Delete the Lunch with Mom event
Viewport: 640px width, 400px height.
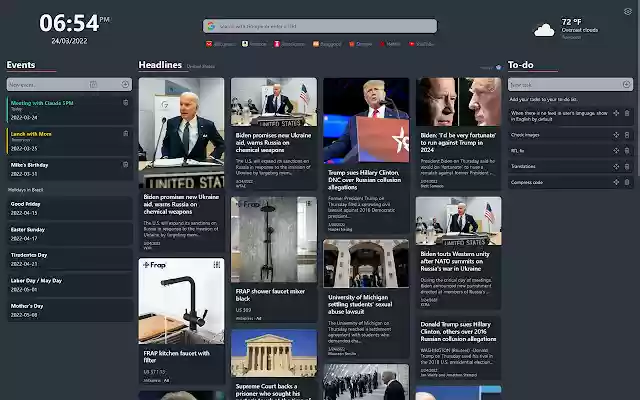tap(125, 133)
